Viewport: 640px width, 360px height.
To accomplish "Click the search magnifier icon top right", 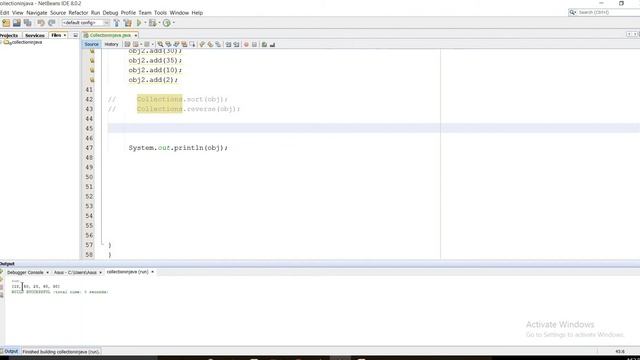I will click(x=573, y=13).
